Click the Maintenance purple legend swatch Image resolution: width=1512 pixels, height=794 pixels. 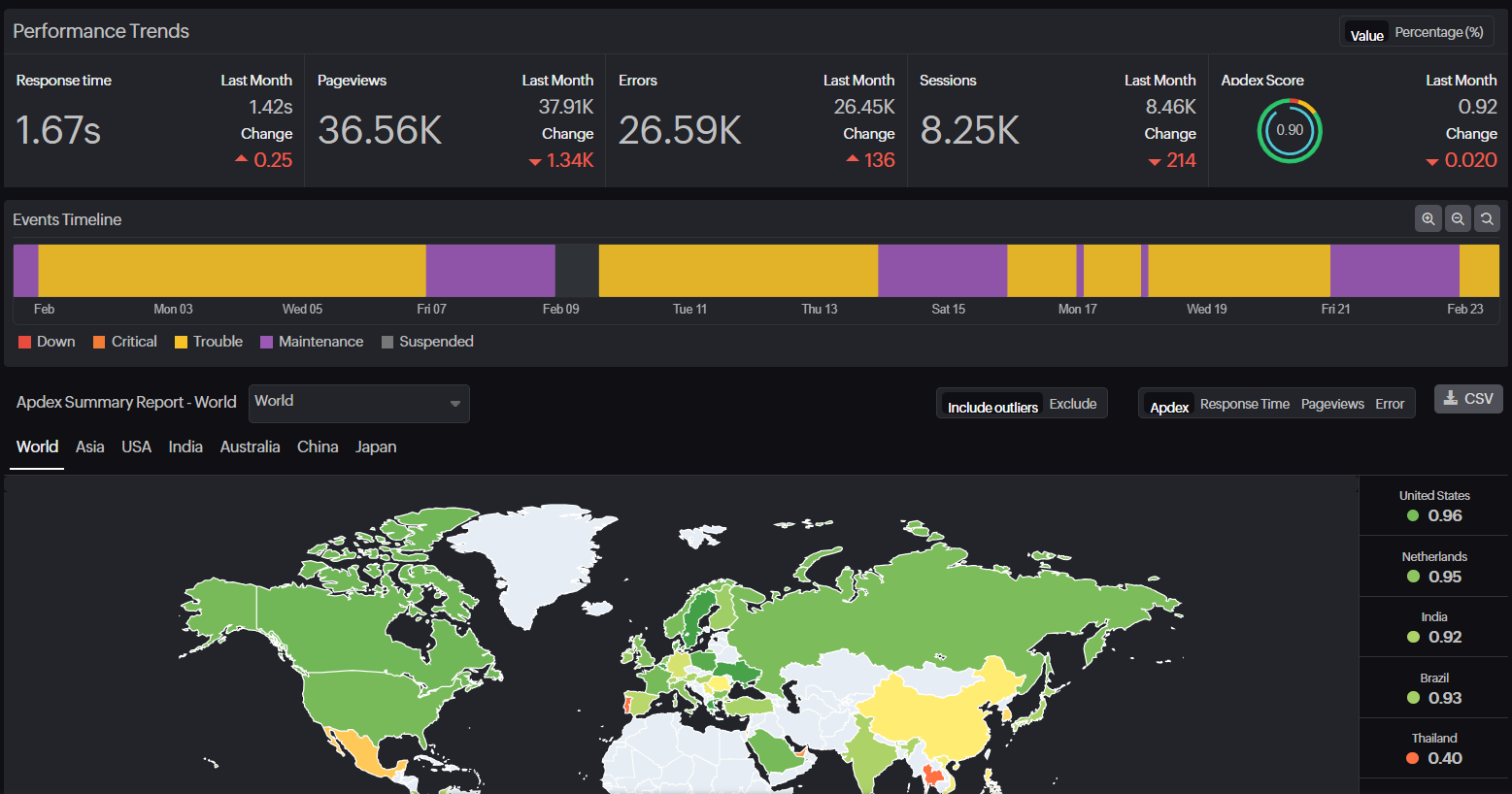[x=266, y=342]
